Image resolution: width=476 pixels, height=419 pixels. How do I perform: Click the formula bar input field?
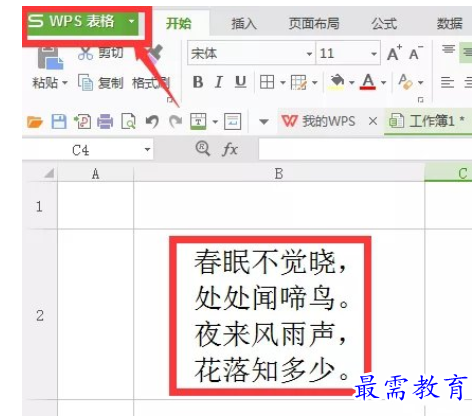coord(365,149)
